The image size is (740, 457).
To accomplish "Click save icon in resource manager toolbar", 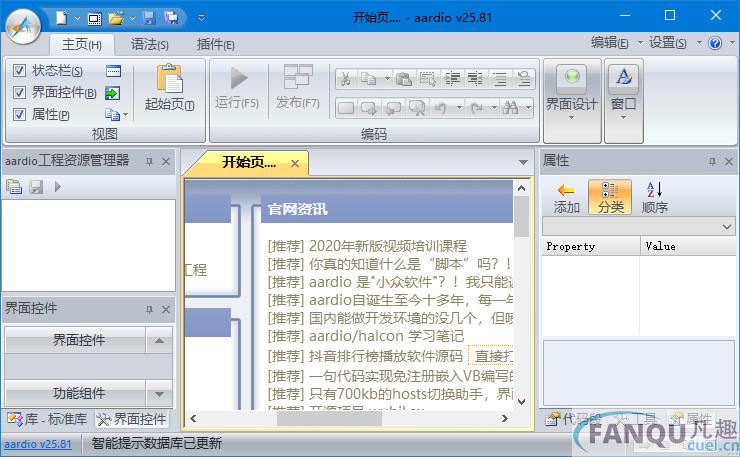I will [x=36, y=187].
